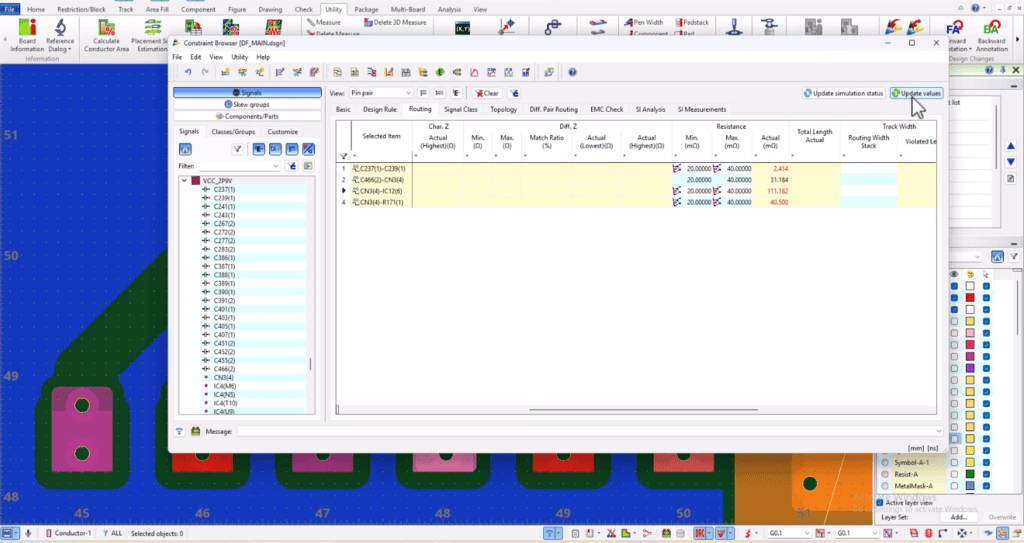Click the Undo icon in Constraint Browser toolbar
The height and width of the screenshot is (543, 1024).
click(x=188, y=73)
